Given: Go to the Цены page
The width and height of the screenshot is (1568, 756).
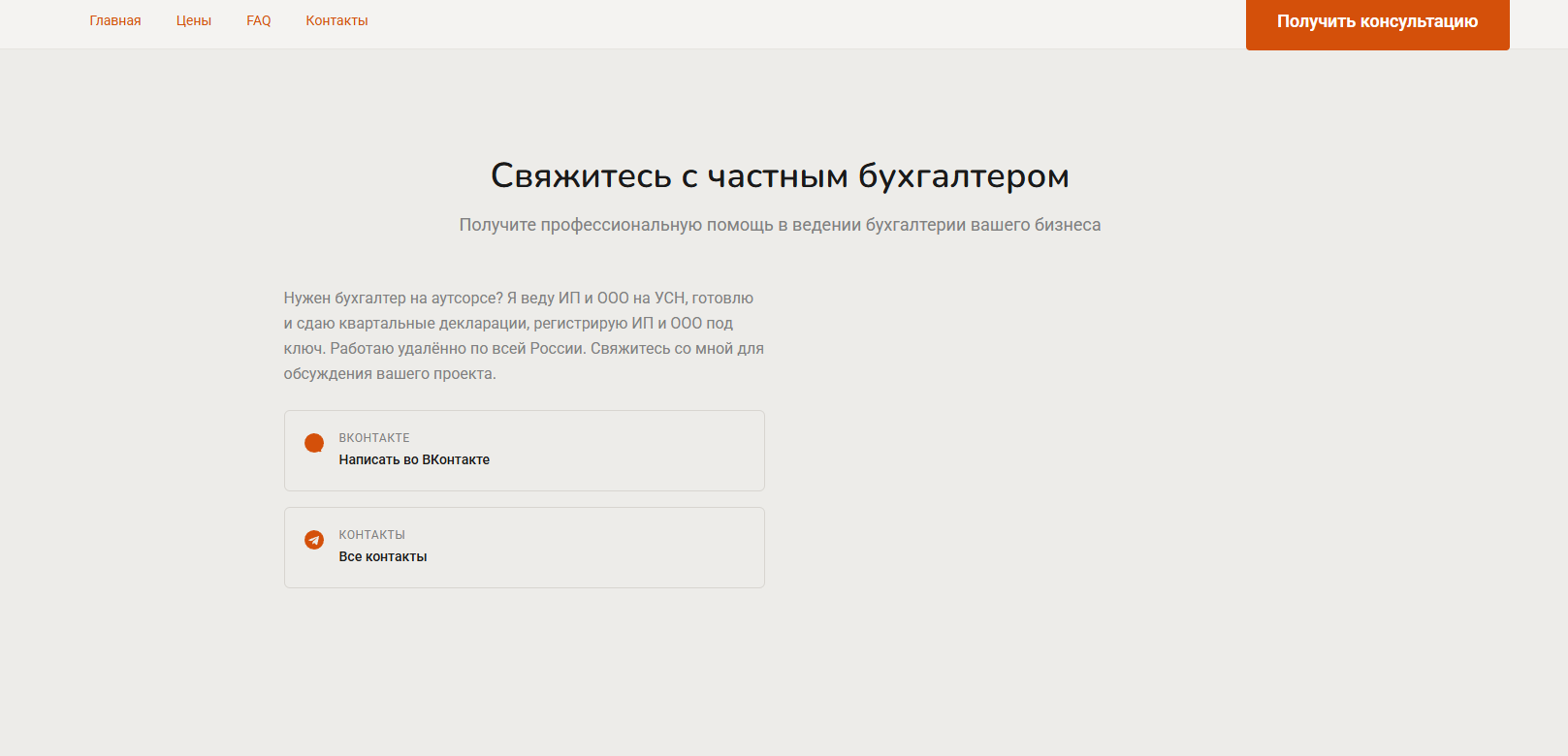Looking at the screenshot, I should pyautogui.click(x=194, y=20).
